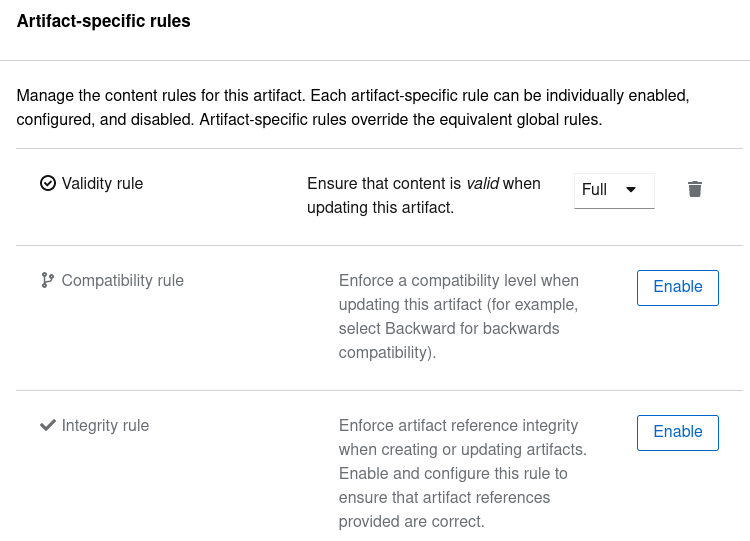Select the Validity rule label
This screenshot has width=750, height=541.
click(x=102, y=183)
